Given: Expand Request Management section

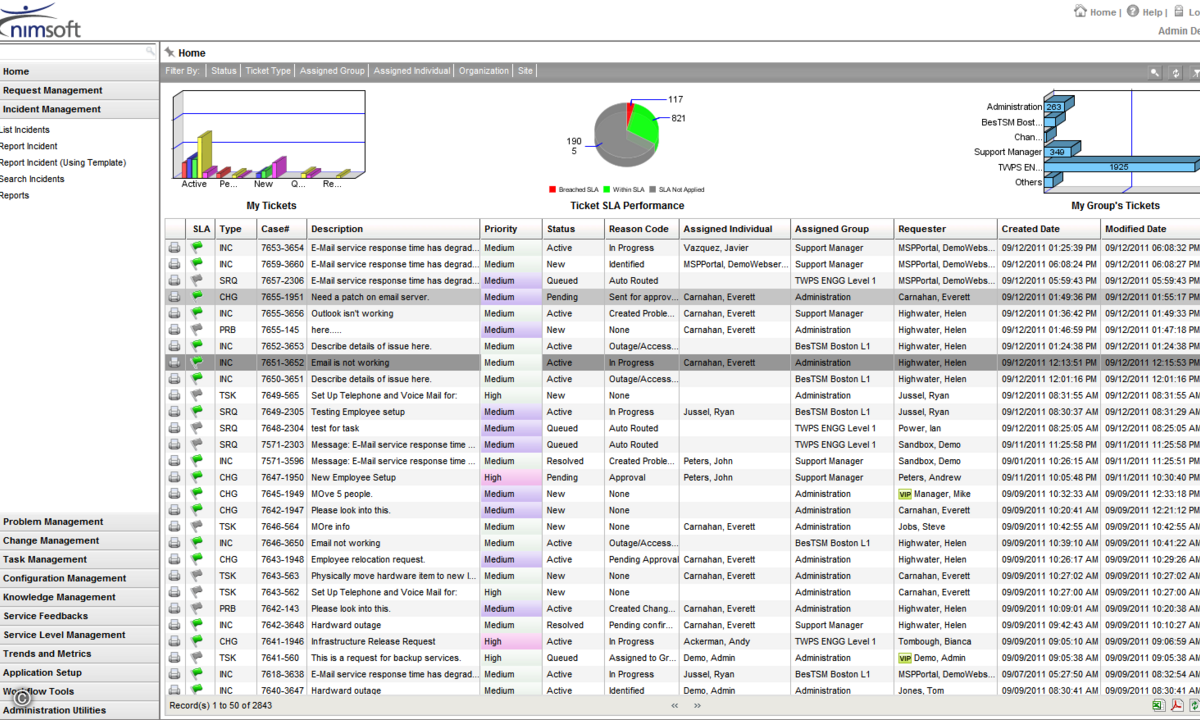Looking at the screenshot, I should point(79,90).
